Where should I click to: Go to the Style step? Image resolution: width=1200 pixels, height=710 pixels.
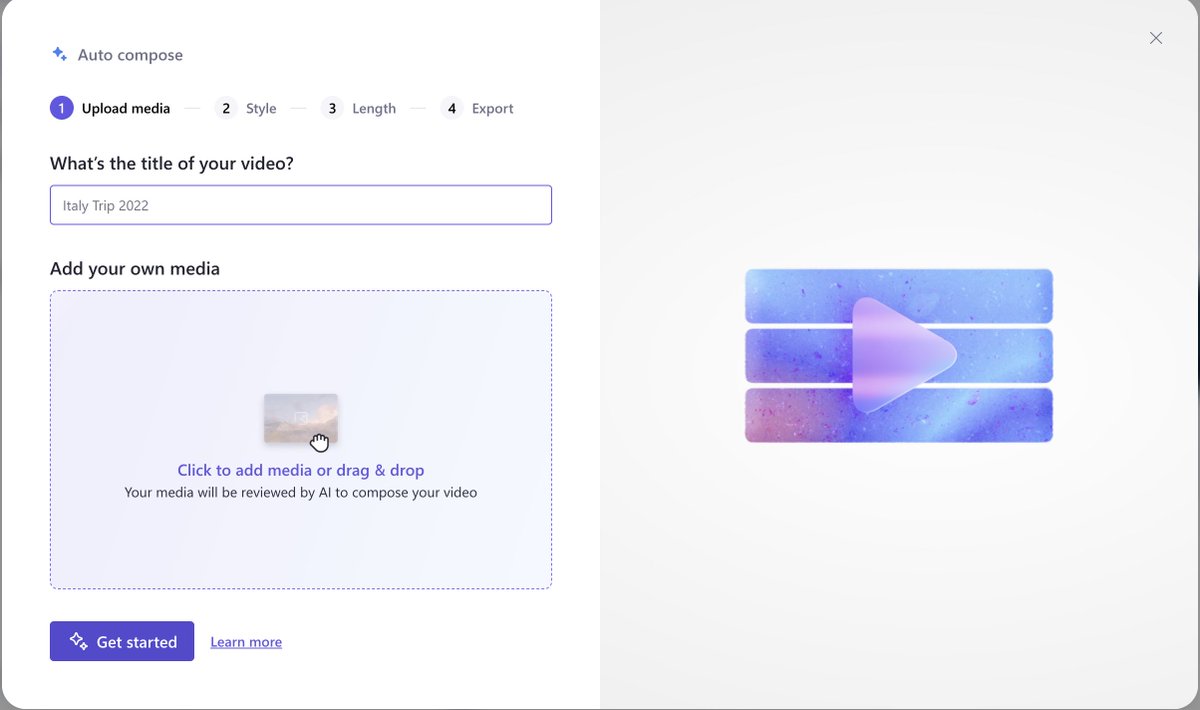click(x=246, y=108)
